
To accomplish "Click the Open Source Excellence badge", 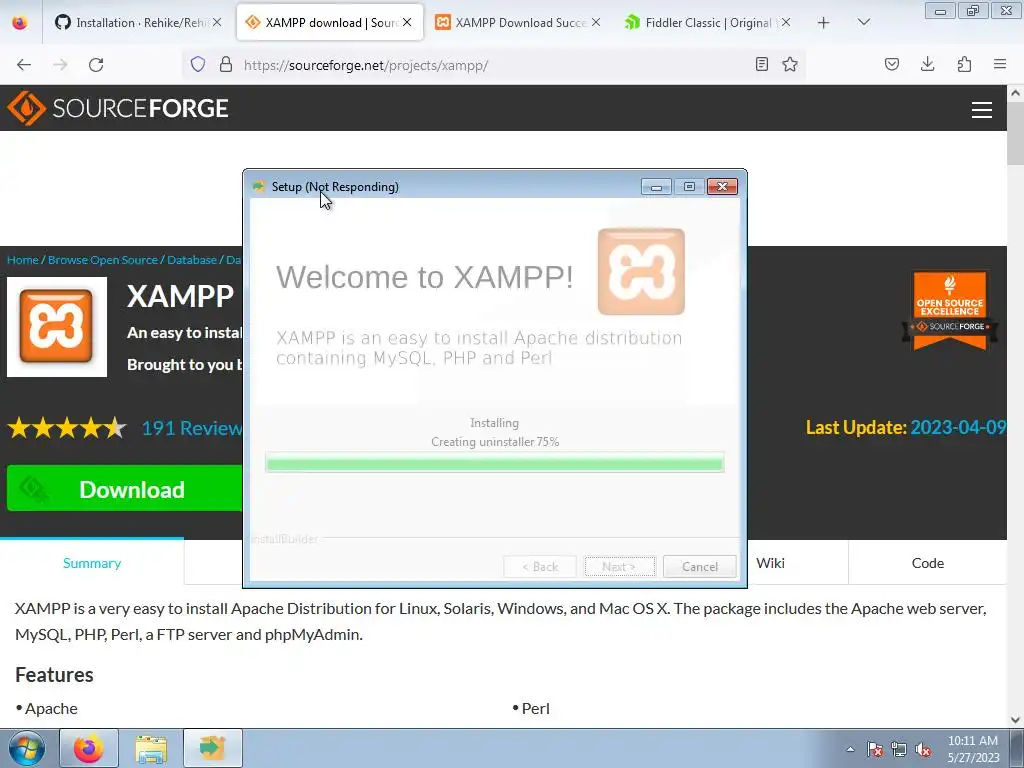I will pos(950,310).
